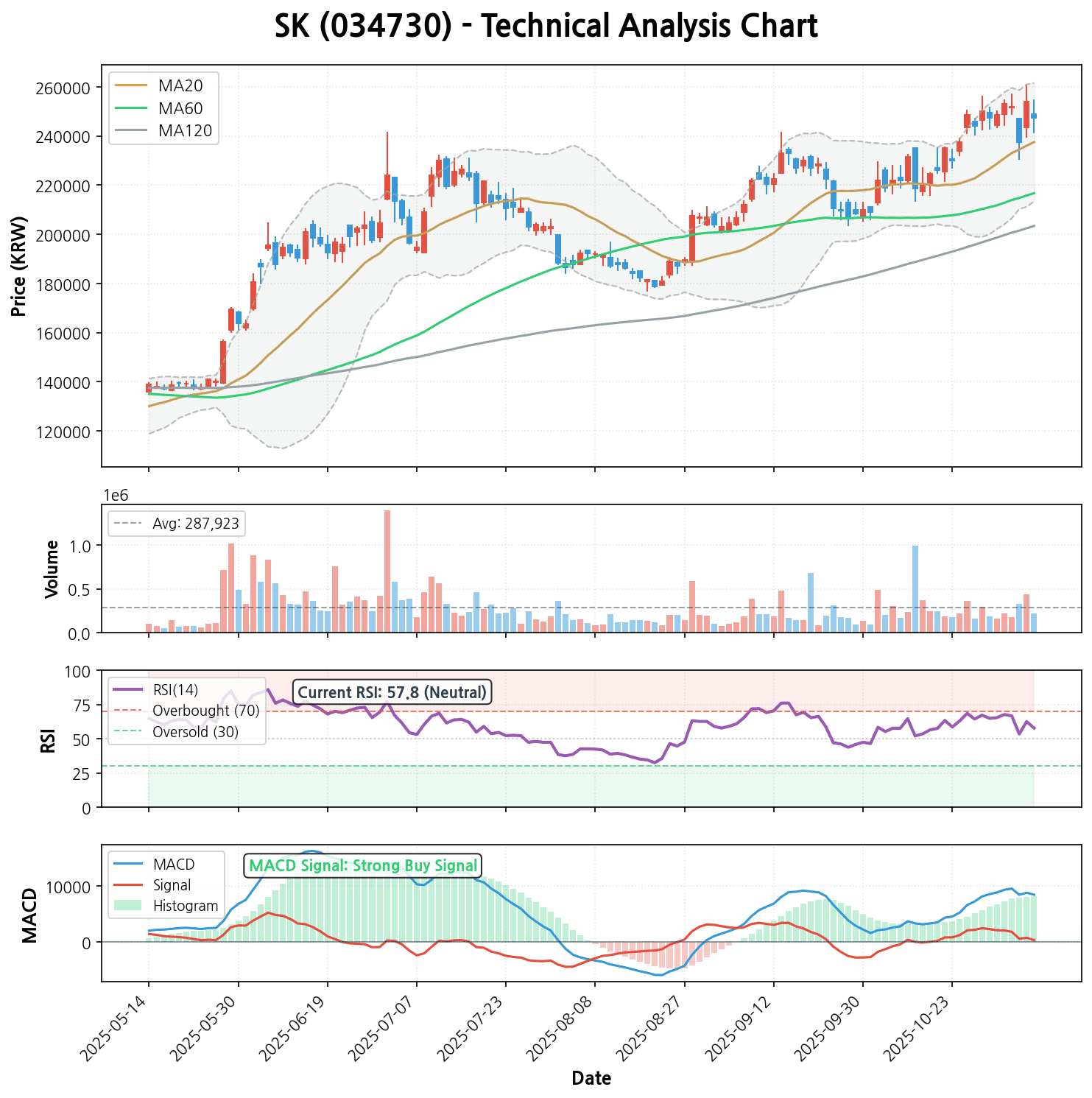
Task: Click the Date x-axis title
Action: pyautogui.click(x=591, y=1079)
